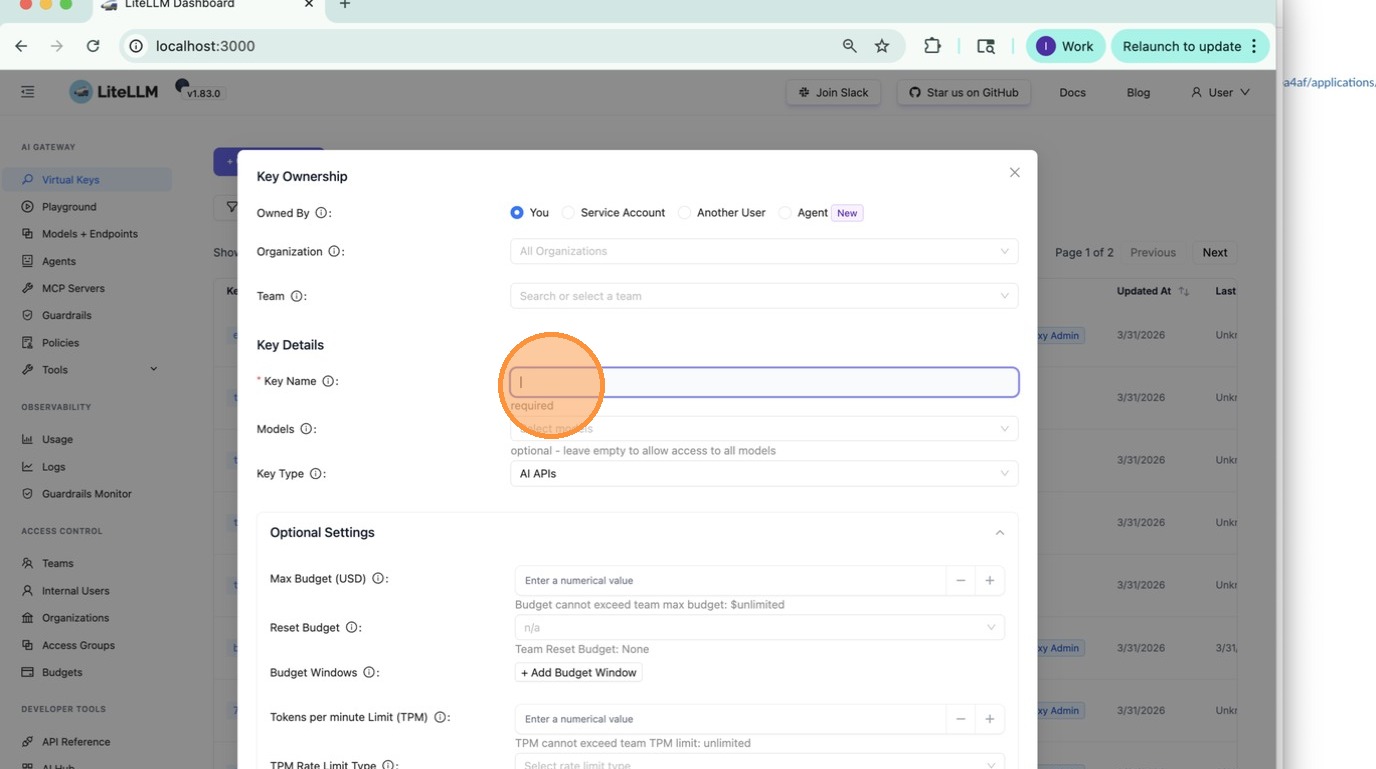1376x769 pixels.
Task: Click info icon next to Team
Action: [x=296, y=296]
